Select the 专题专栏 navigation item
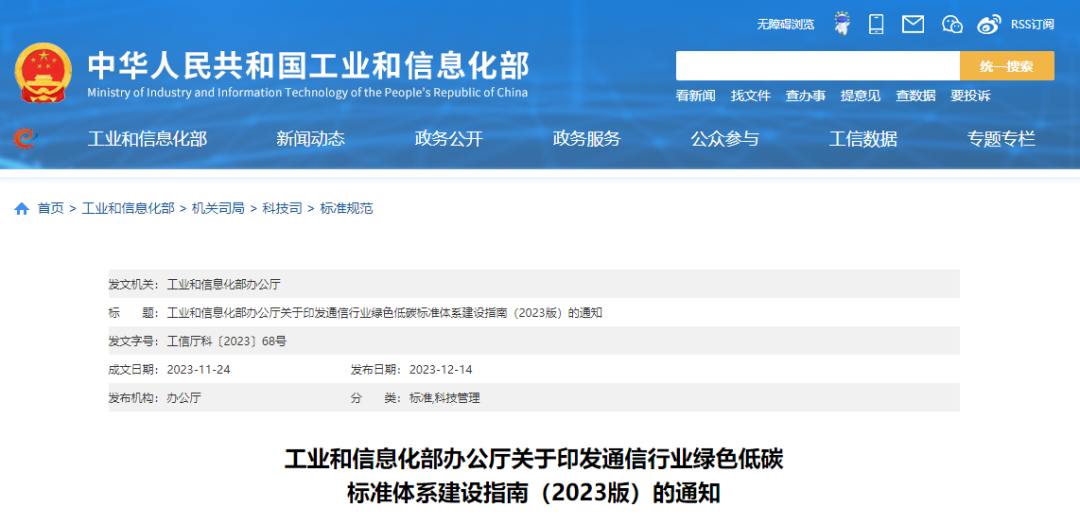This screenshot has height=525, width=1080. pos(1000,139)
